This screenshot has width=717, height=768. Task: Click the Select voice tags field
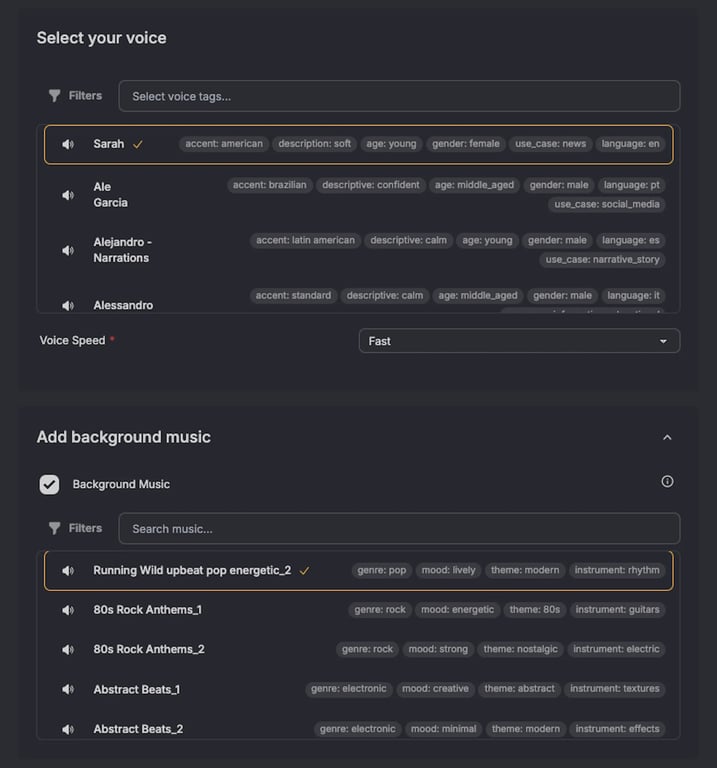399,96
